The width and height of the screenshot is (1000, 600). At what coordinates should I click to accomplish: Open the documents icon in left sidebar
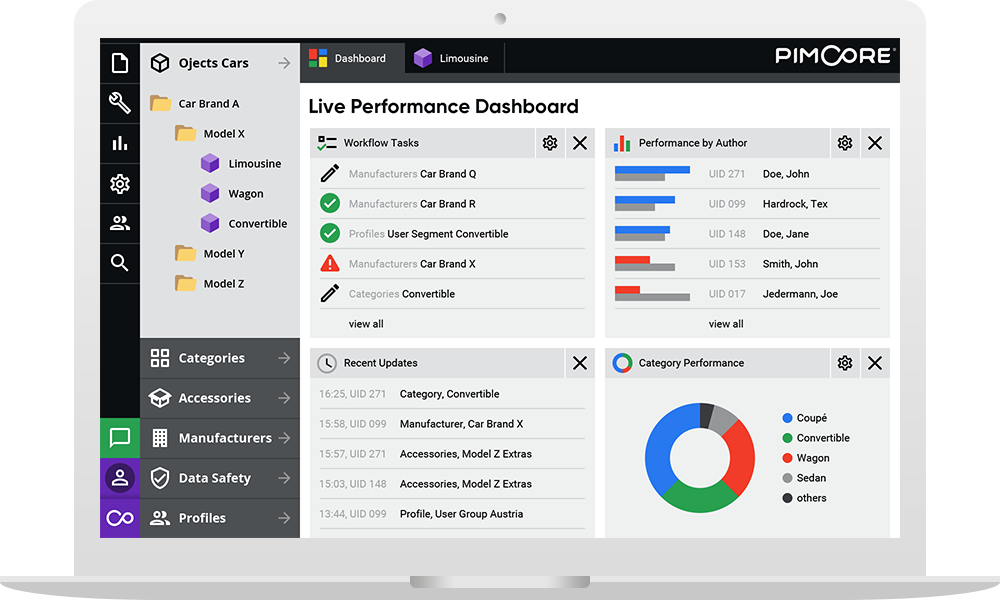[x=120, y=63]
